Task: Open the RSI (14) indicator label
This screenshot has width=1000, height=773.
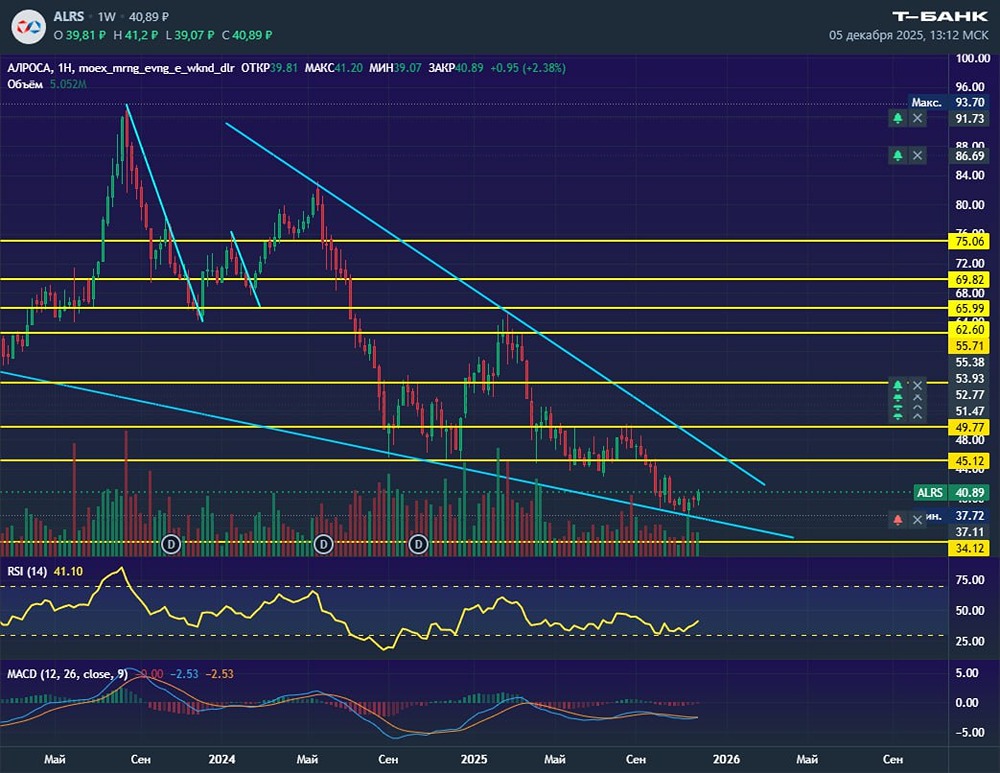Action: 27,571
